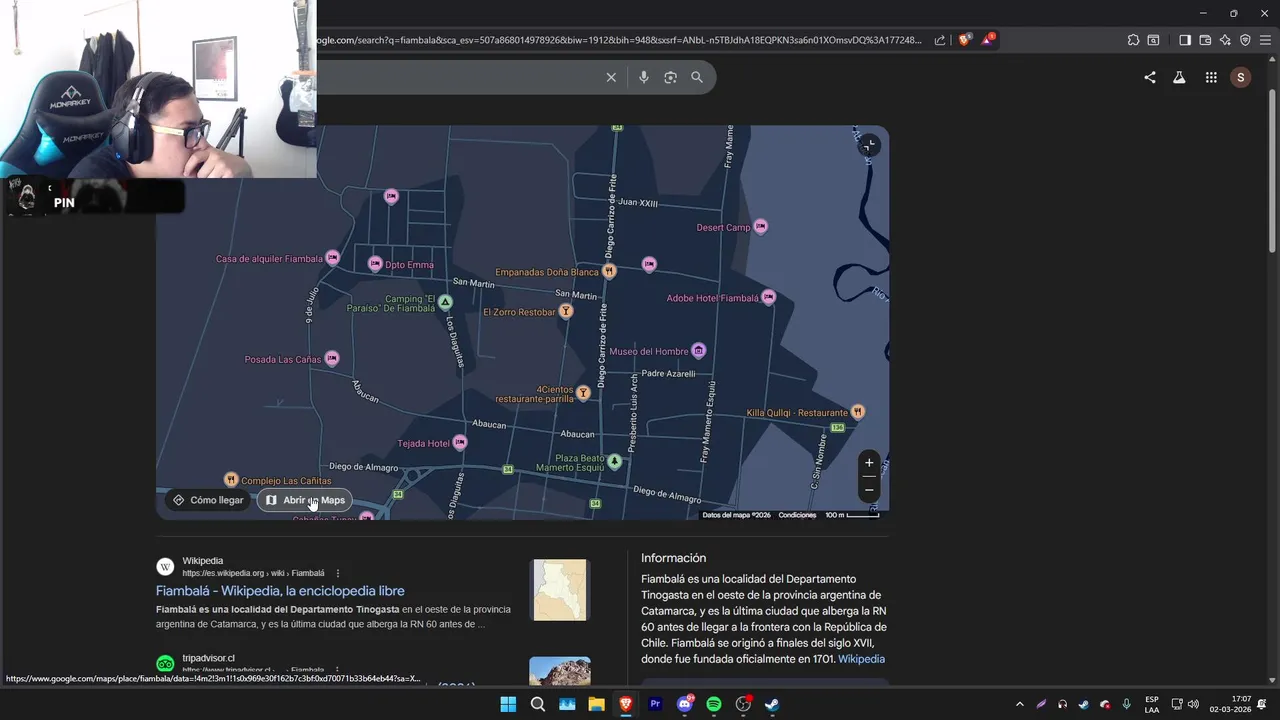Open Google Search Labs flask icon
This screenshot has height=720, width=1280.
1179,77
